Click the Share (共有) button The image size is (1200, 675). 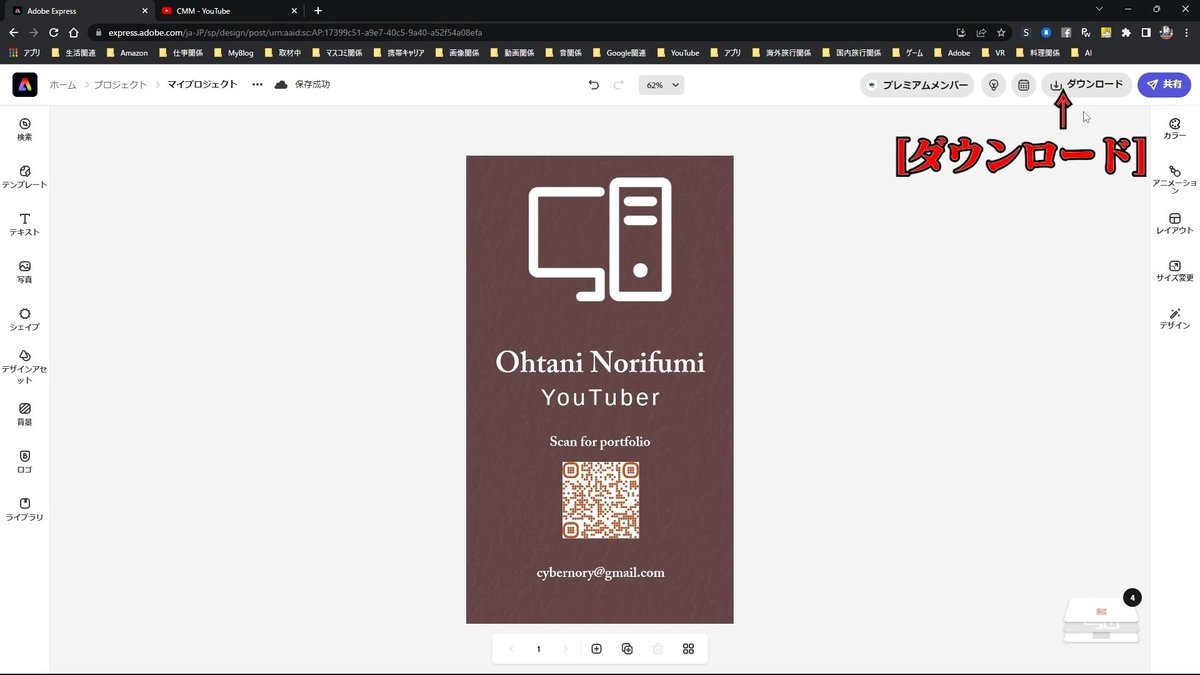pyautogui.click(x=1164, y=85)
